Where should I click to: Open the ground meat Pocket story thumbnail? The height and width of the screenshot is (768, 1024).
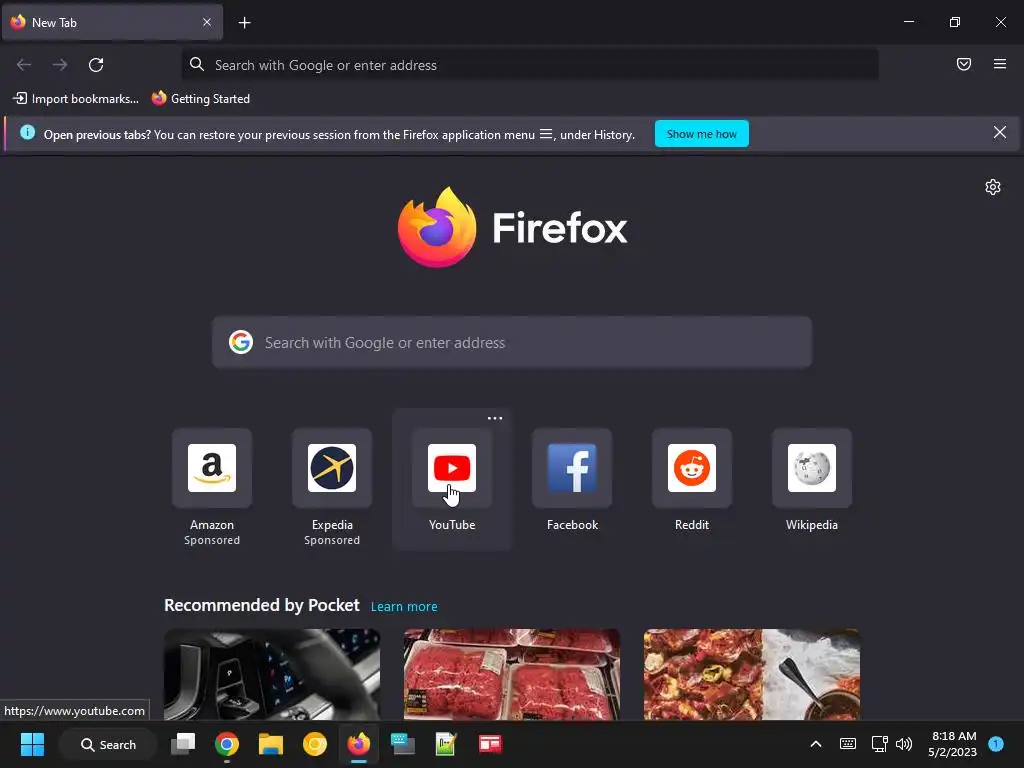click(x=512, y=674)
